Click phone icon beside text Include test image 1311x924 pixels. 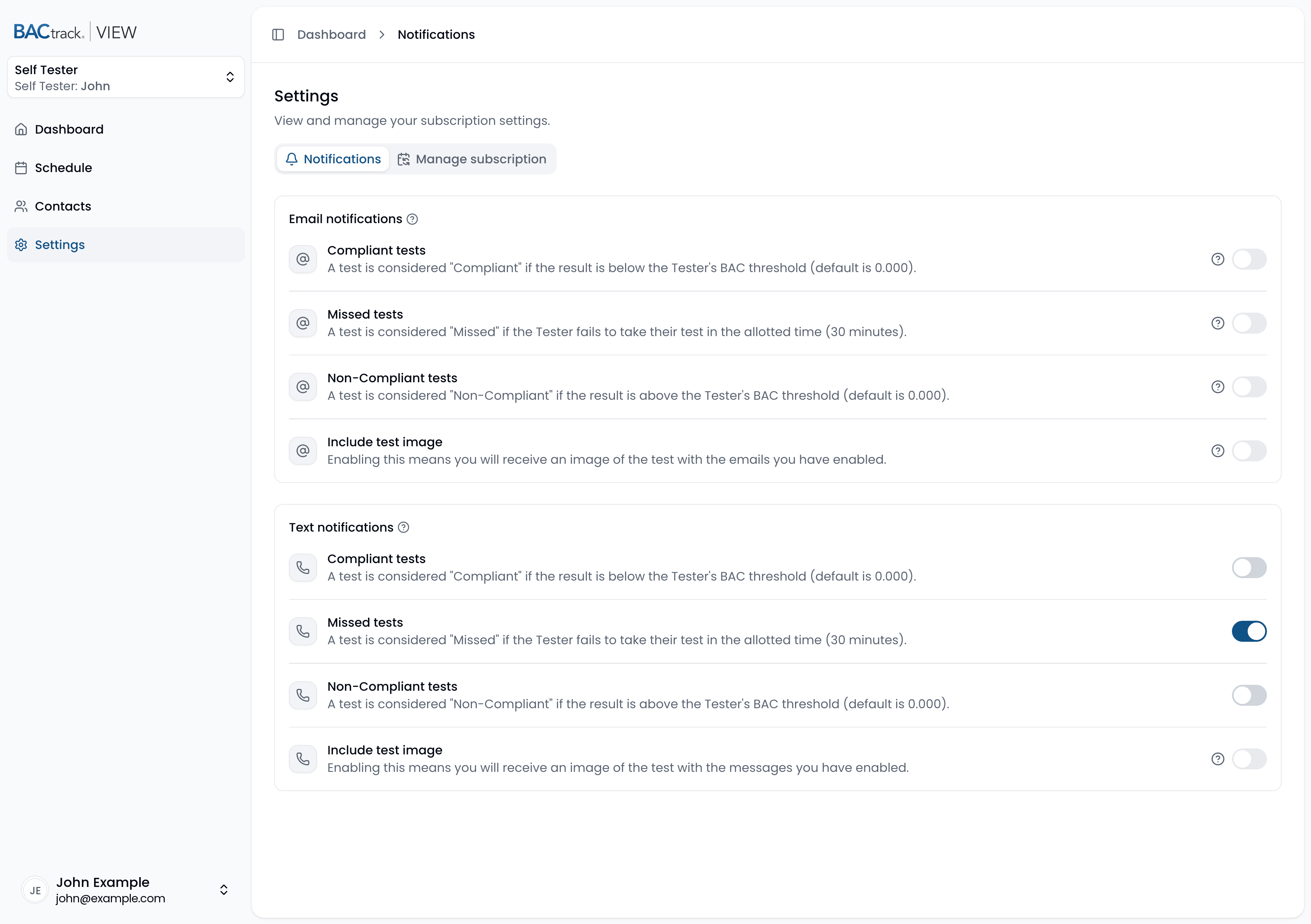(303, 759)
